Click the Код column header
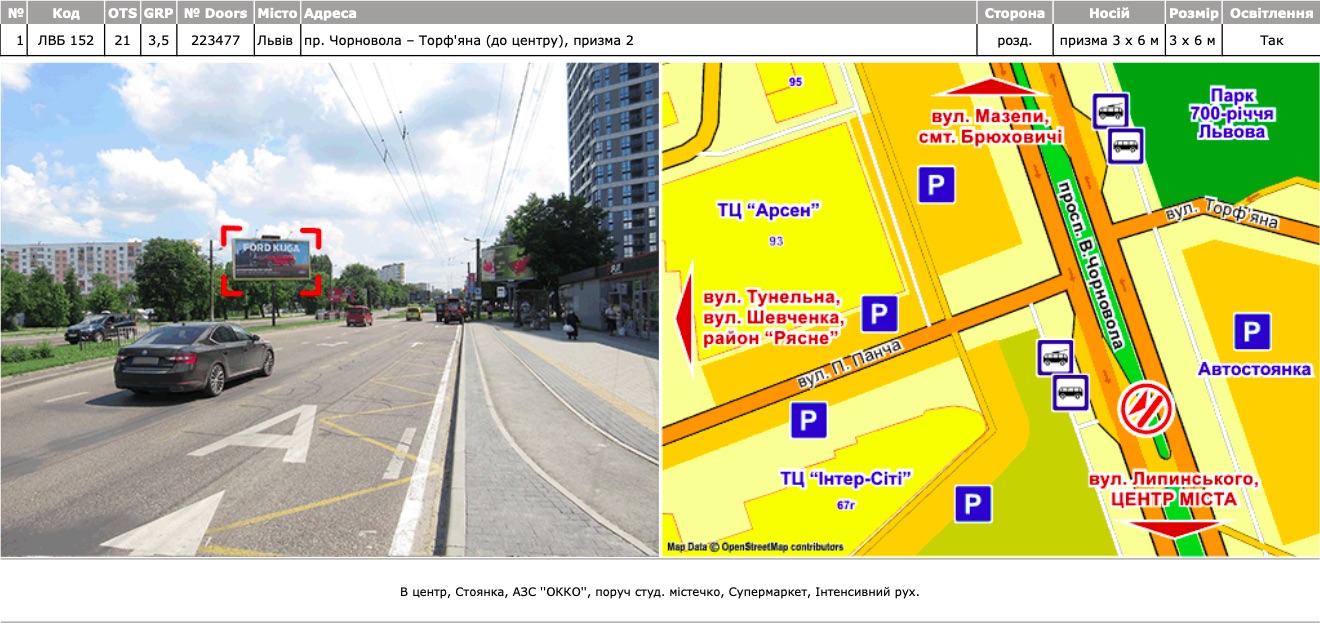This screenshot has height=623, width=1320. click(66, 13)
